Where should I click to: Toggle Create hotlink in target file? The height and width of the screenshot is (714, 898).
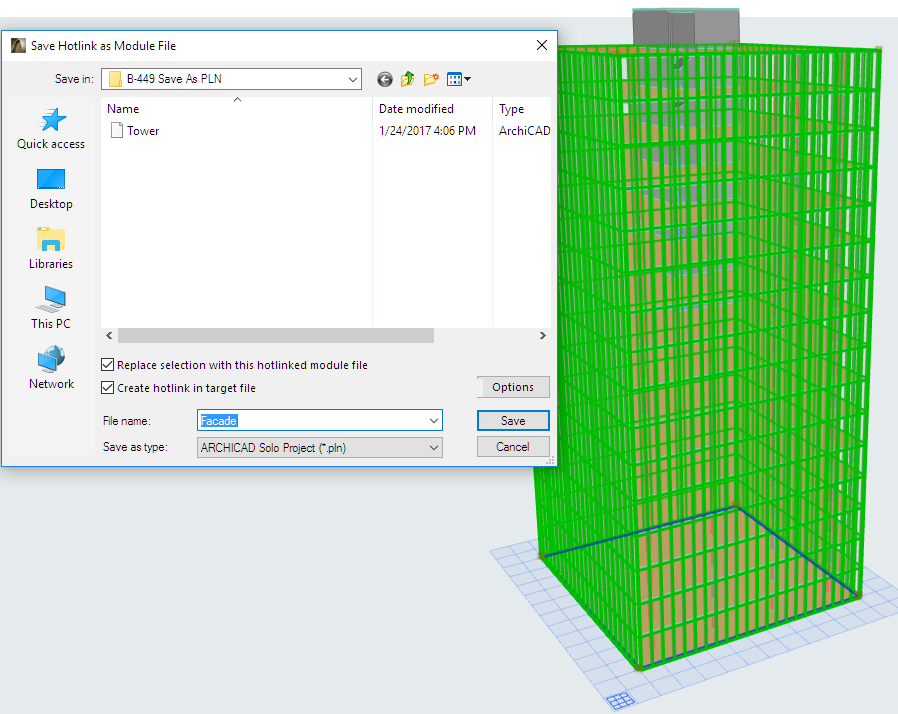[108, 388]
